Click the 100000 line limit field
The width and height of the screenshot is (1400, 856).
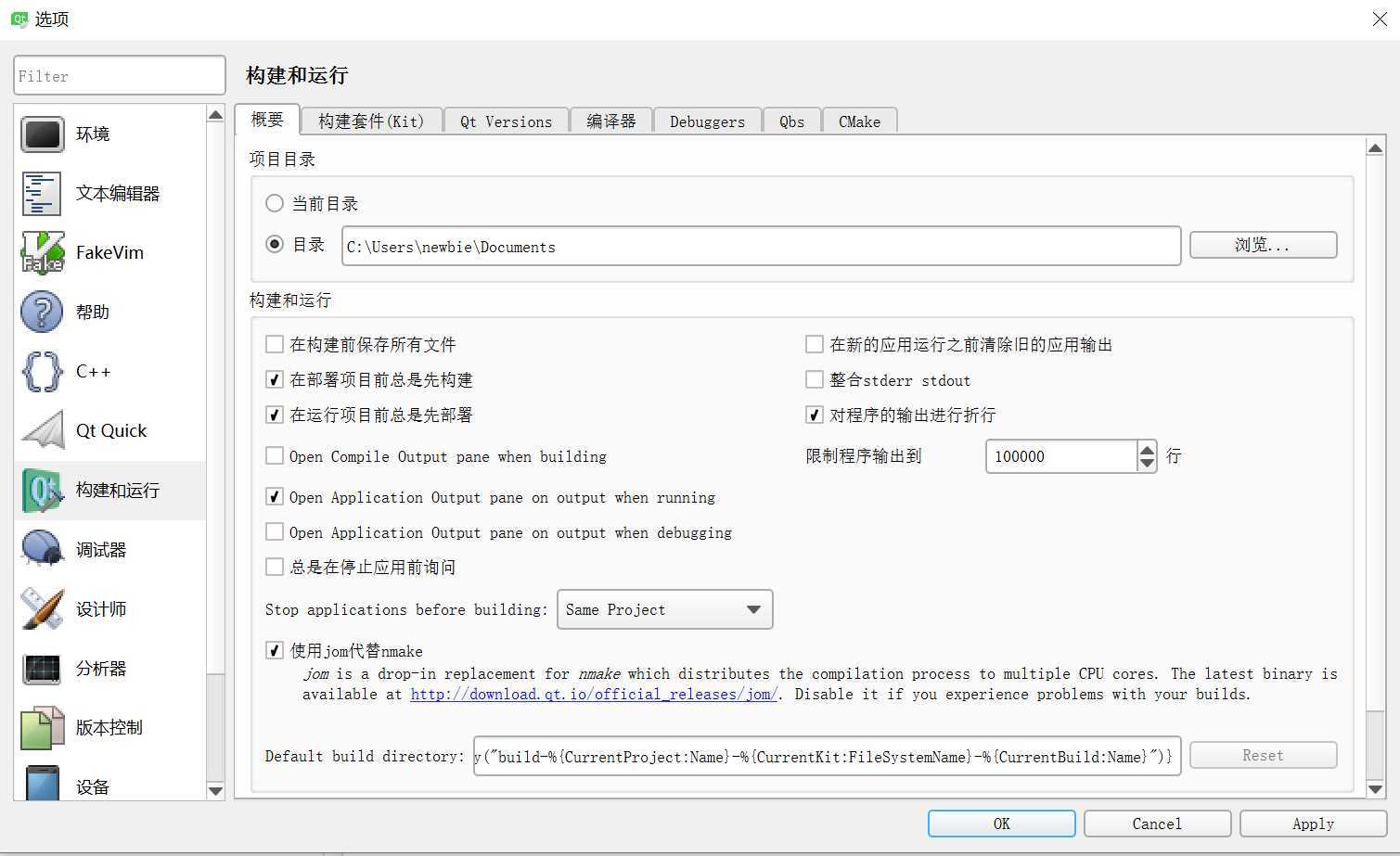point(1061,456)
